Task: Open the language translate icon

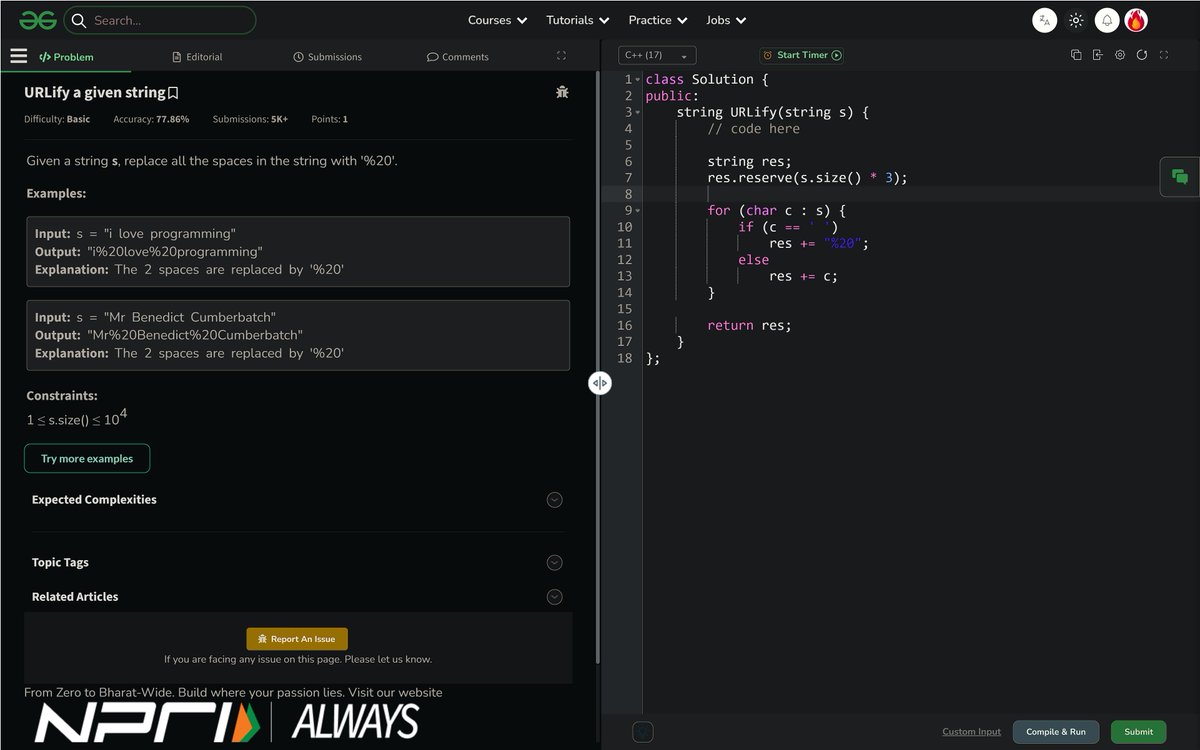Action: coord(1044,20)
